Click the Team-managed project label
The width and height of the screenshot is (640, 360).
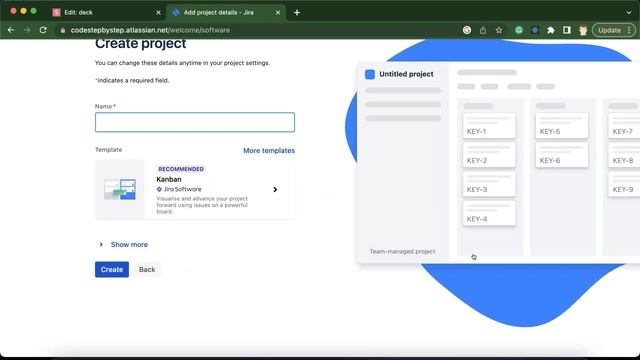point(402,251)
